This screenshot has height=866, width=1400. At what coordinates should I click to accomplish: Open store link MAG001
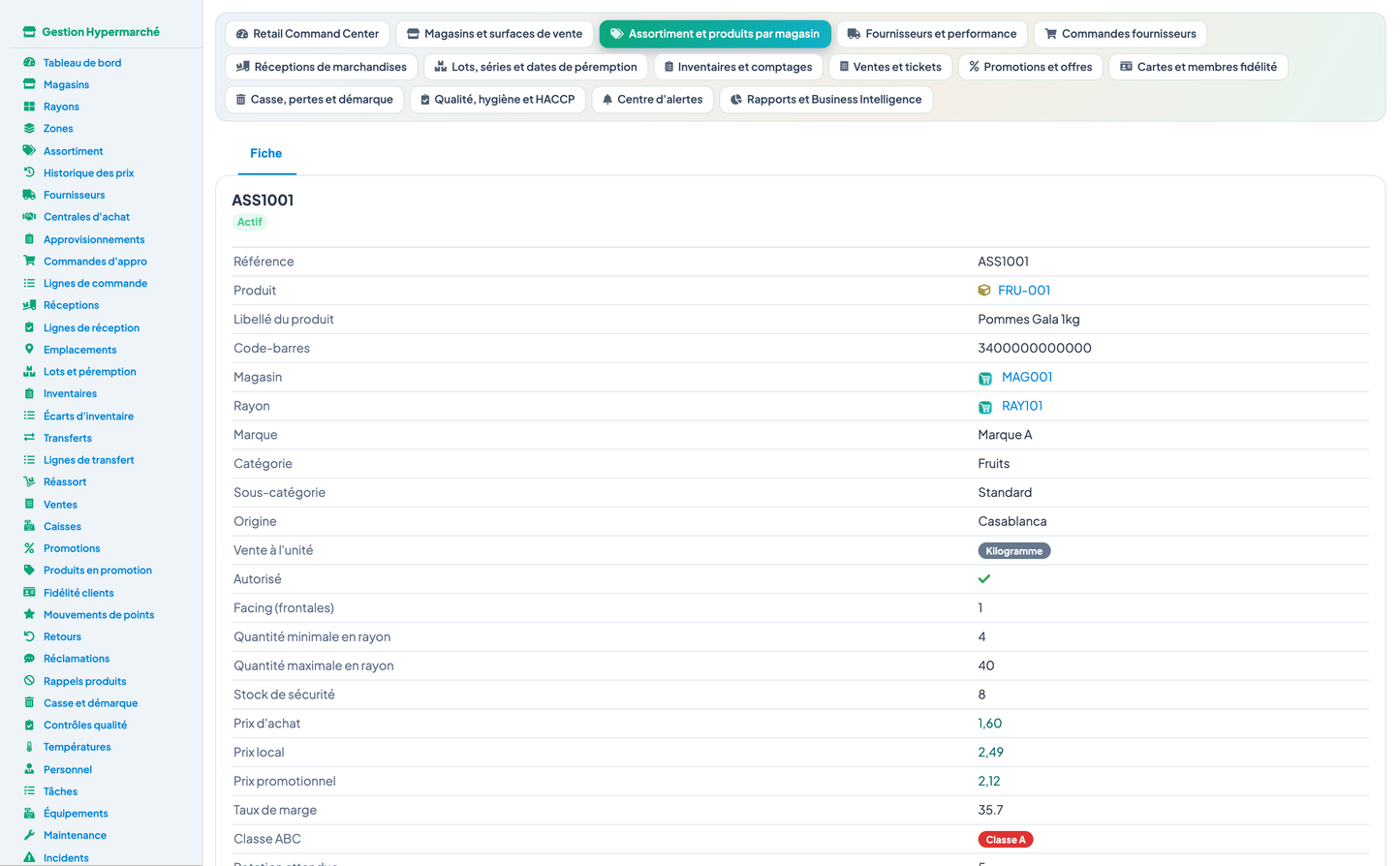[1027, 377]
